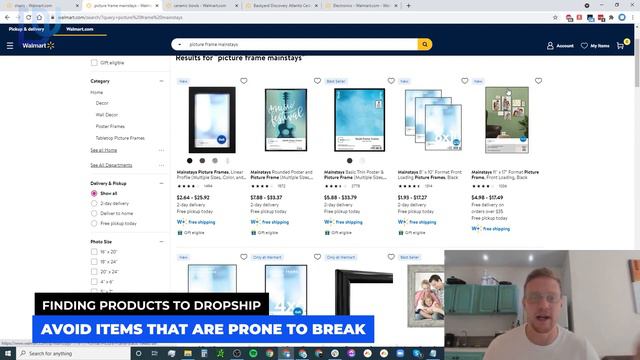This screenshot has width=640, height=360.
Task: Open Cortana from the taskbar
Action: (138, 353)
